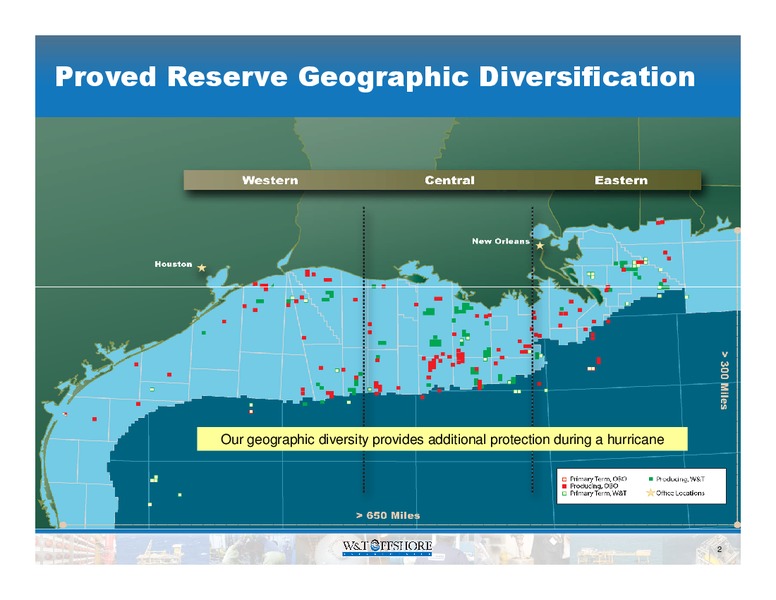776x600 pixels.
Task: Click the green Producing, W&T legend square
Action: (x=651, y=479)
